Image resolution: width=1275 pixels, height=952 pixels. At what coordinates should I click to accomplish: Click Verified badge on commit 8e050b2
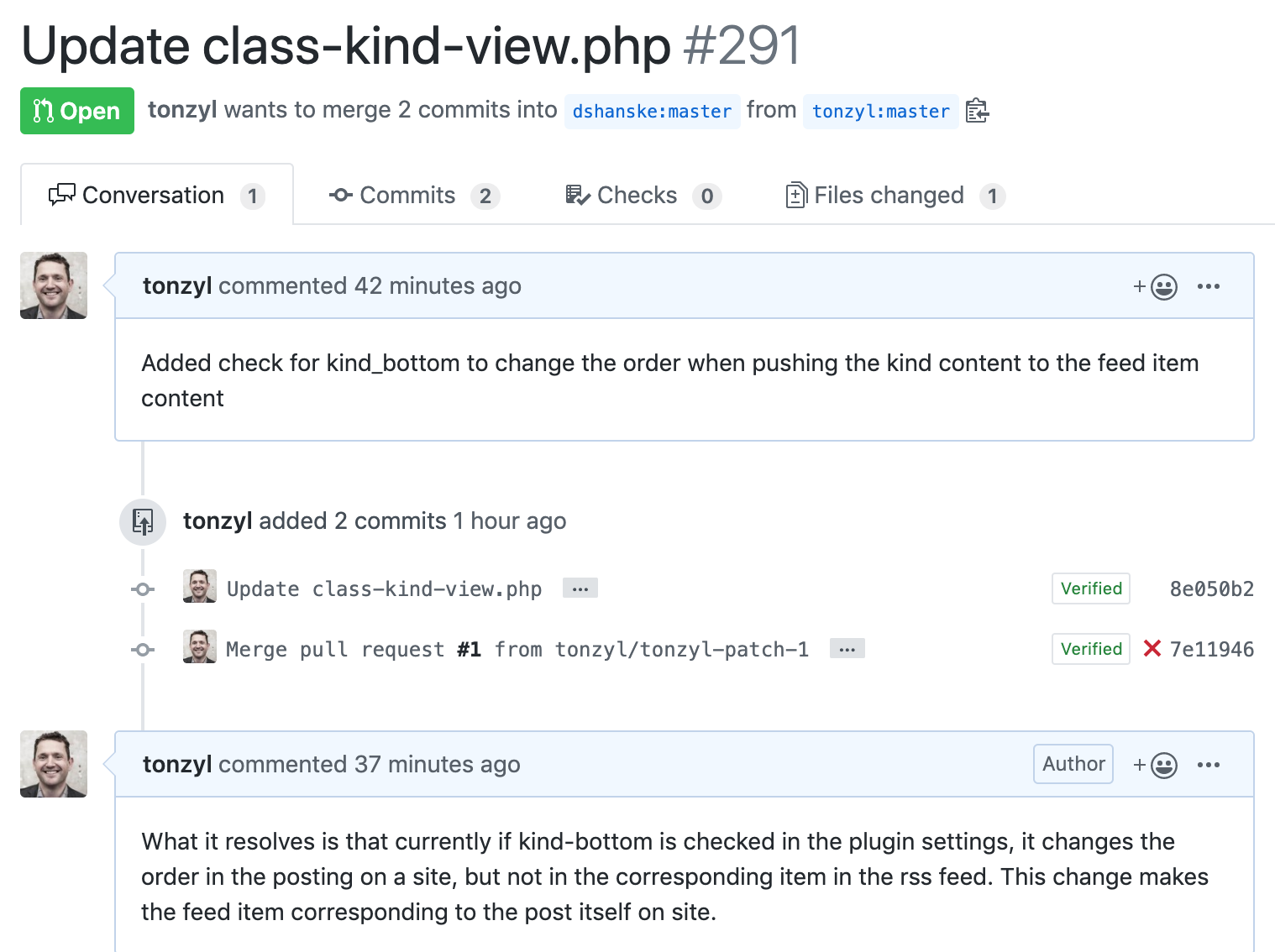(1091, 588)
